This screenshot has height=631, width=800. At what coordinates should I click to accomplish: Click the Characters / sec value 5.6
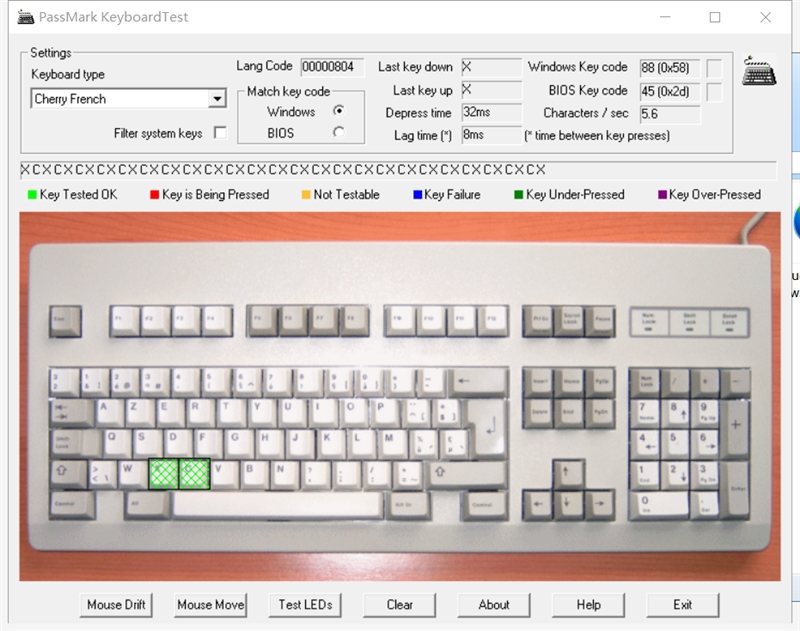670,114
